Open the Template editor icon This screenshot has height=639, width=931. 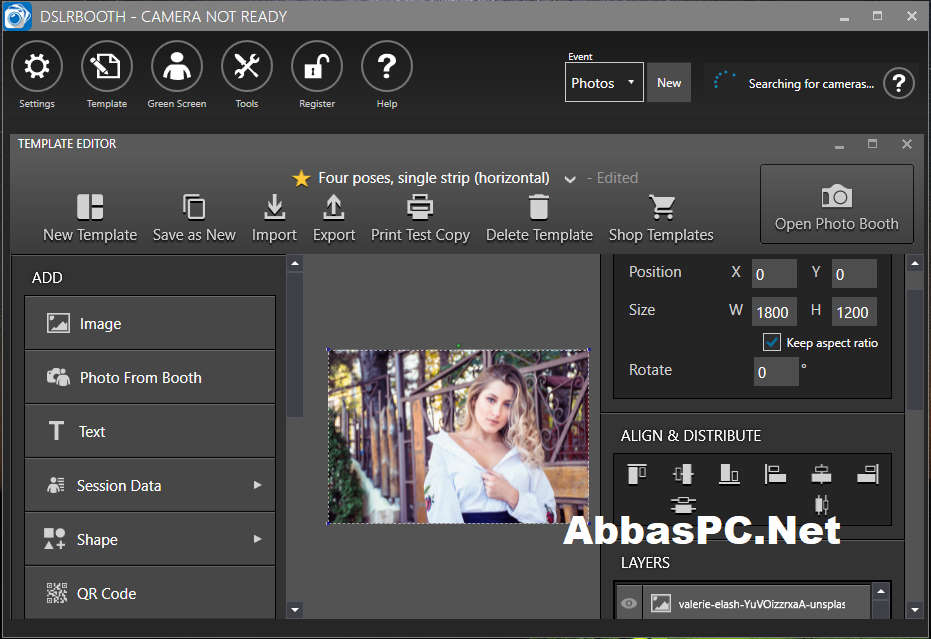pos(107,67)
